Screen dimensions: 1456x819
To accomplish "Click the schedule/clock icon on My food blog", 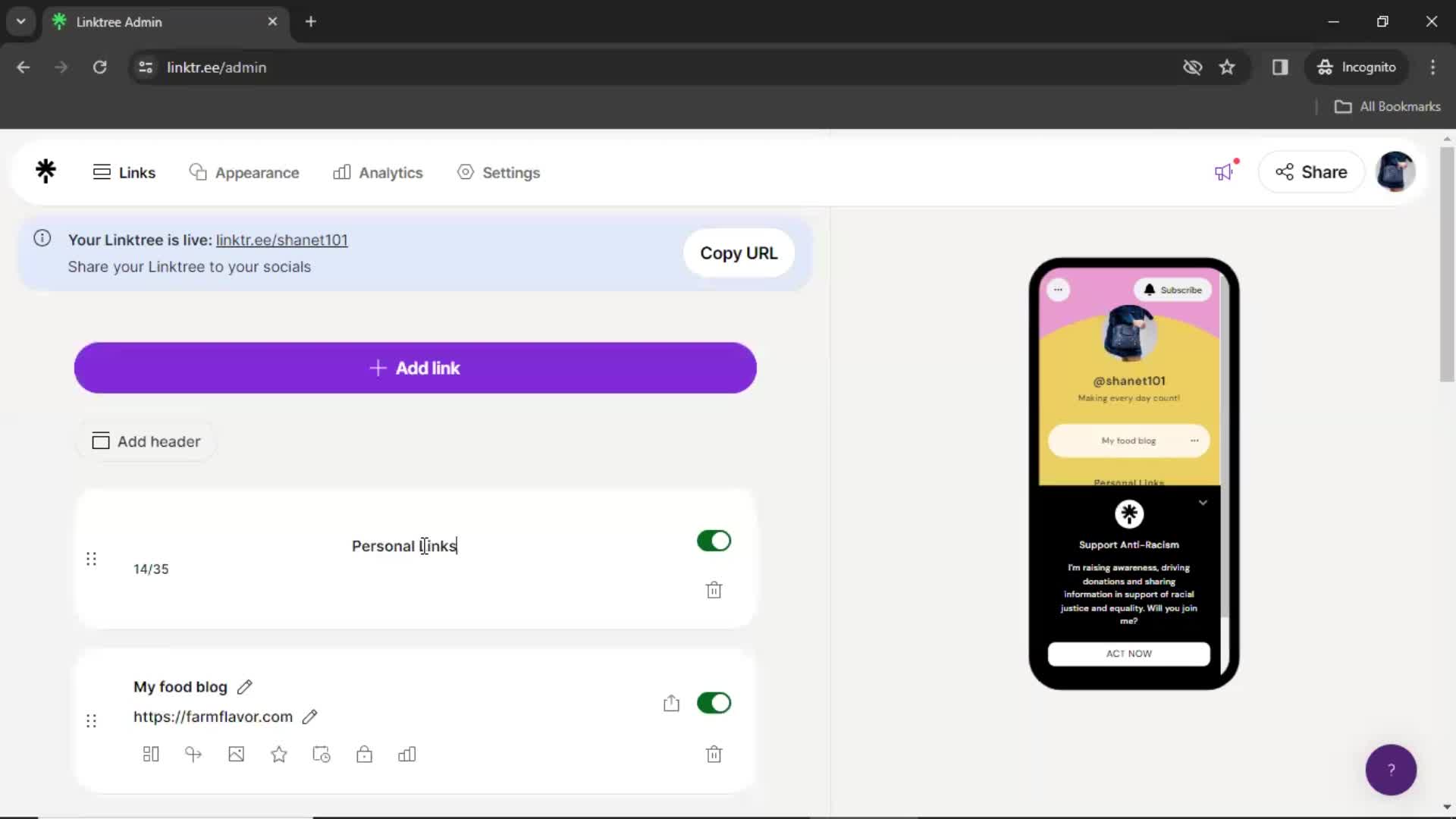I will coord(321,755).
